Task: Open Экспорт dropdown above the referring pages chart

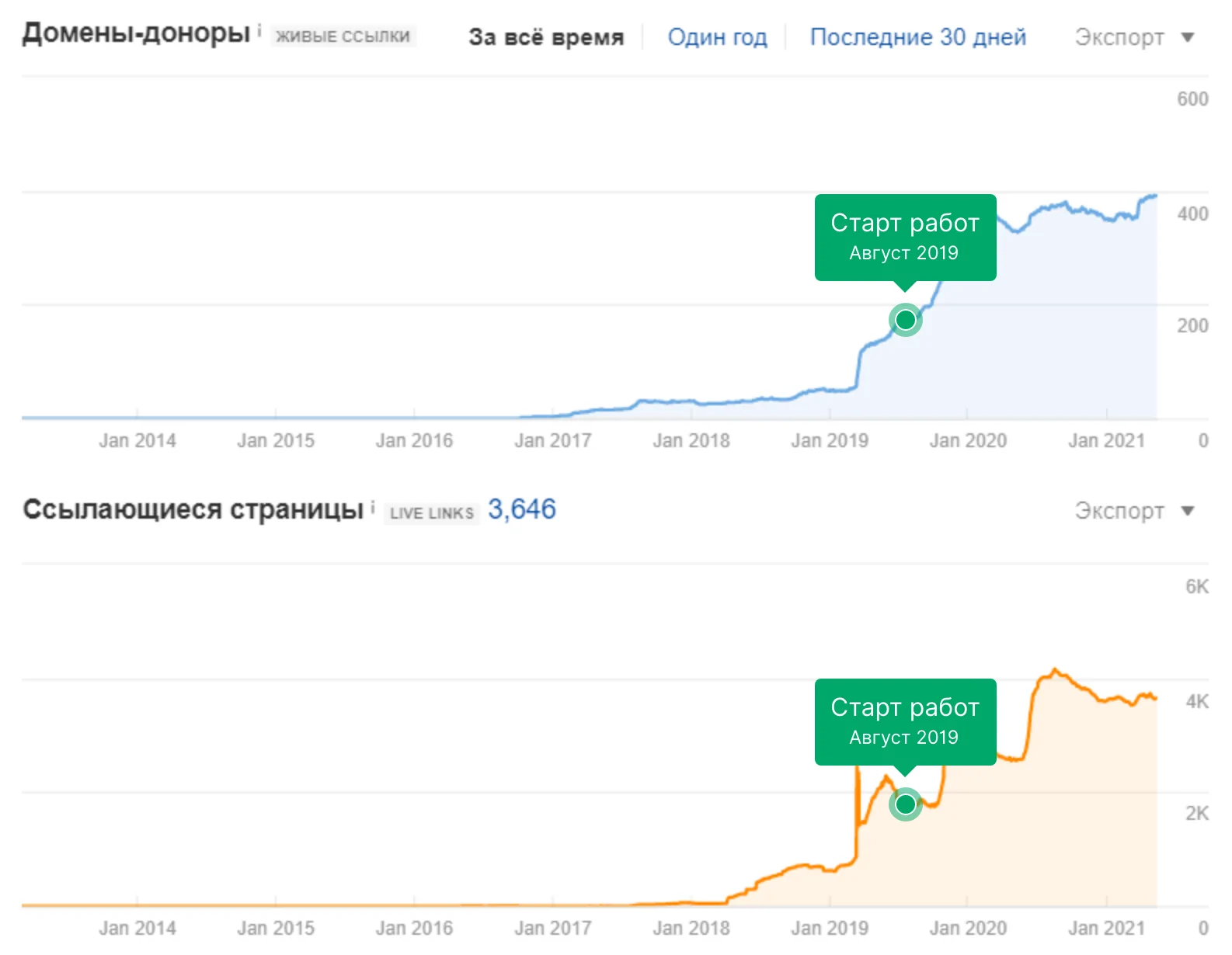Action: (1133, 511)
